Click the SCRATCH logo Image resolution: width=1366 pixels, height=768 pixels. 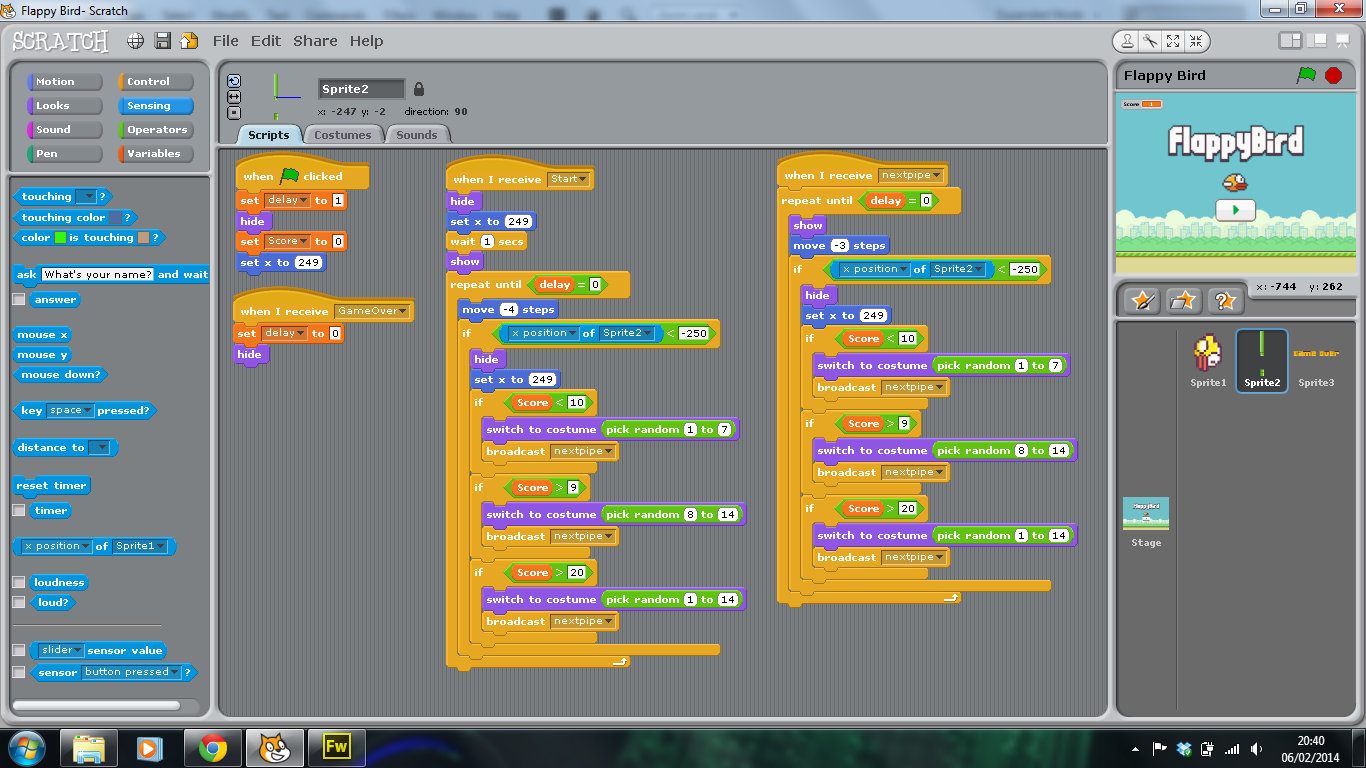[60, 41]
